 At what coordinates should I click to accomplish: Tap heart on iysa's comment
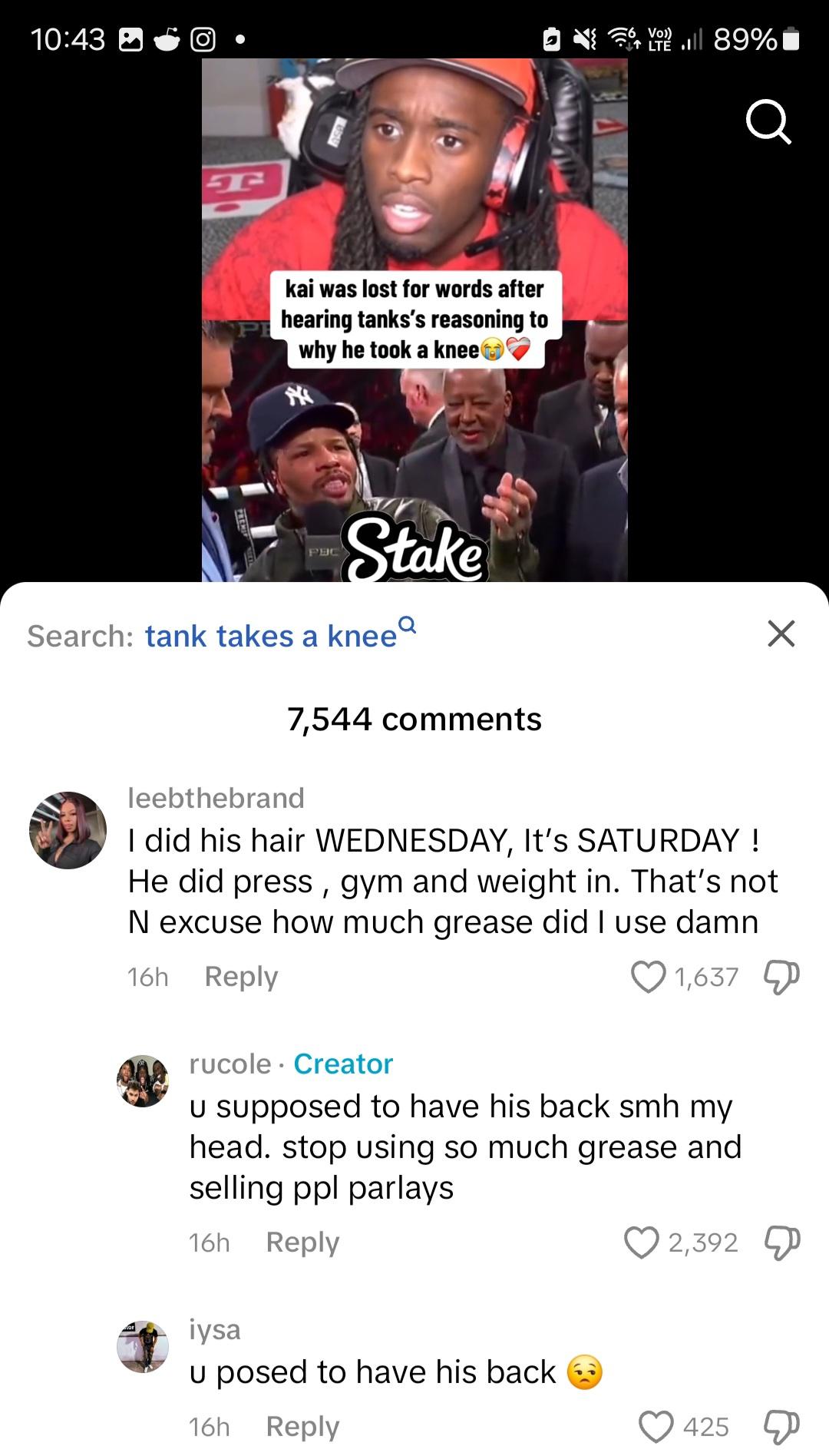[656, 1427]
